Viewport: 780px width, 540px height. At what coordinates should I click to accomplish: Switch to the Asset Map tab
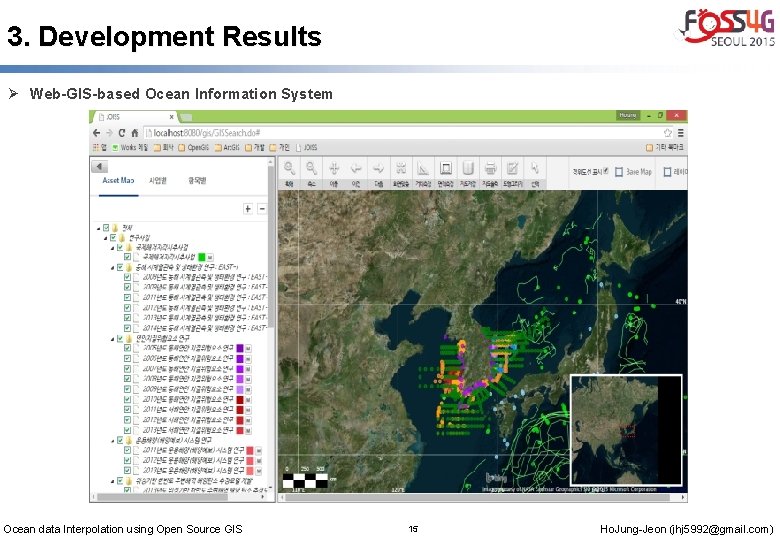pyautogui.click(x=118, y=180)
